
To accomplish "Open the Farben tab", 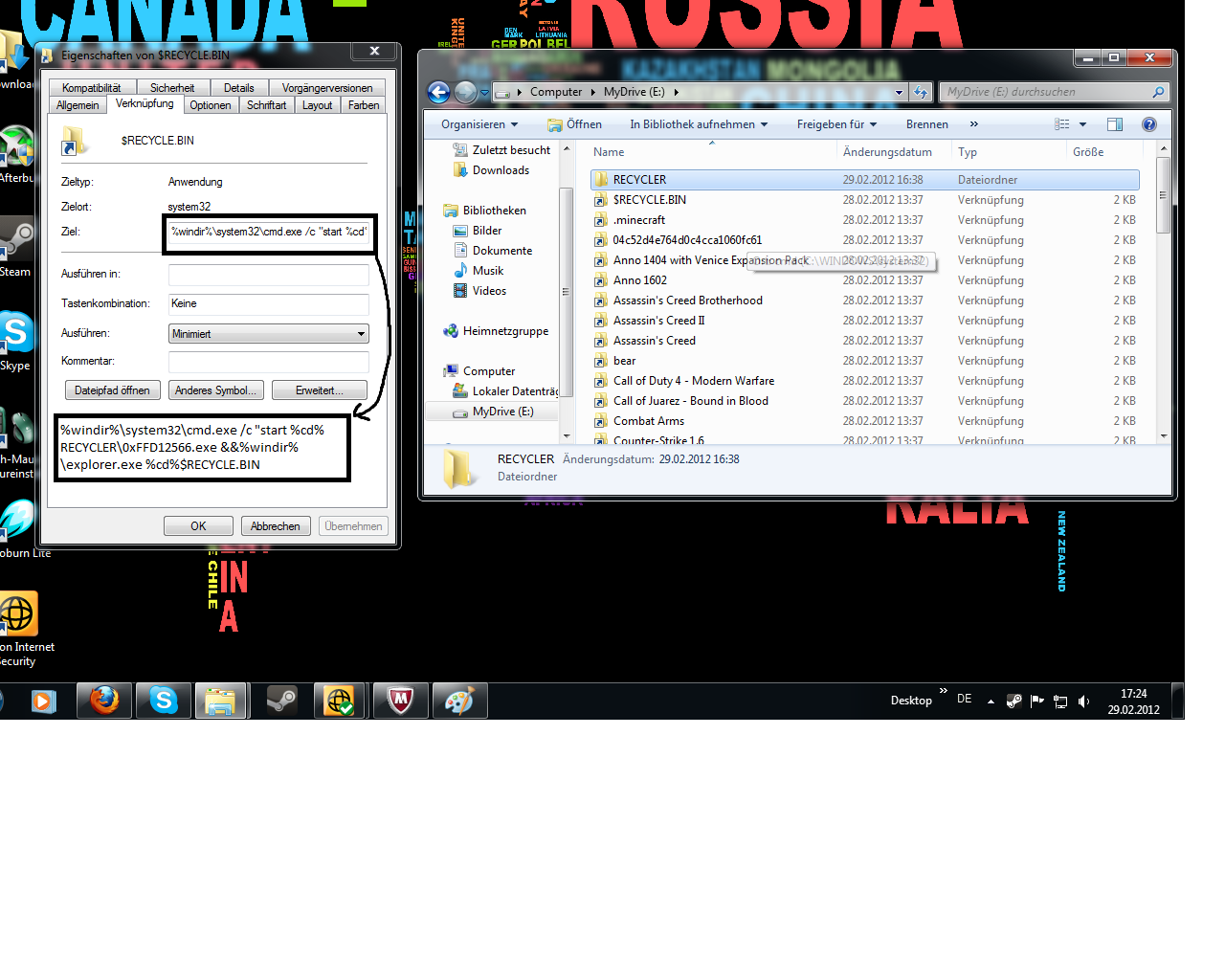I will pos(364,105).
